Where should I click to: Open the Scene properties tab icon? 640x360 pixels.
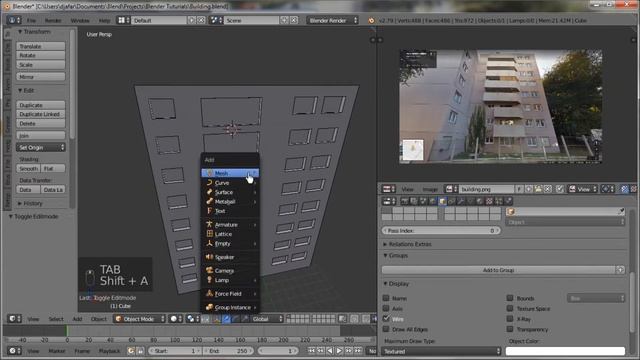point(423,201)
